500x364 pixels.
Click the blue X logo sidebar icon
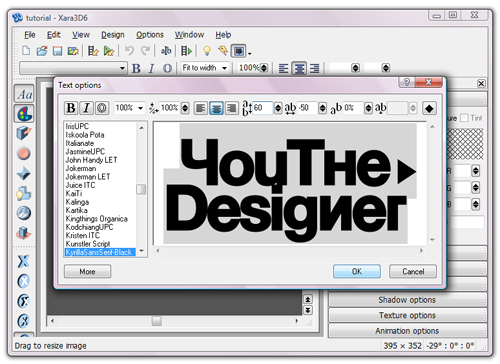point(23,261)
